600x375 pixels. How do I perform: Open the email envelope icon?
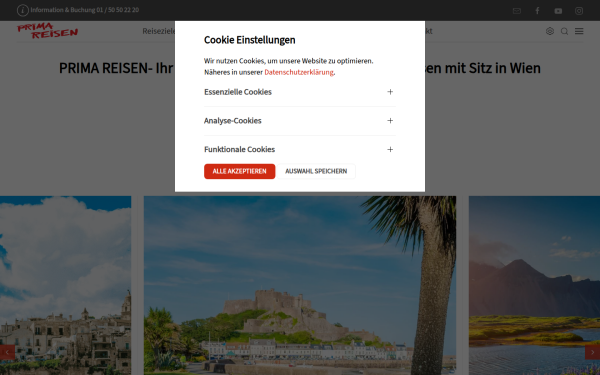point(517,11)
